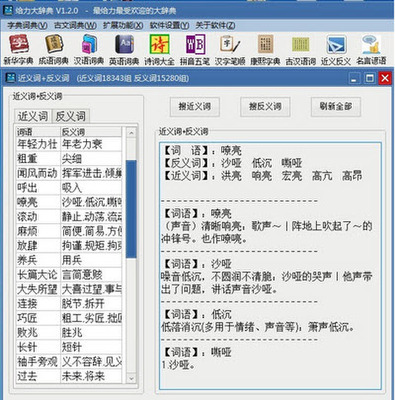Click the word list scrollbar down arrow

tap(131, 379)
